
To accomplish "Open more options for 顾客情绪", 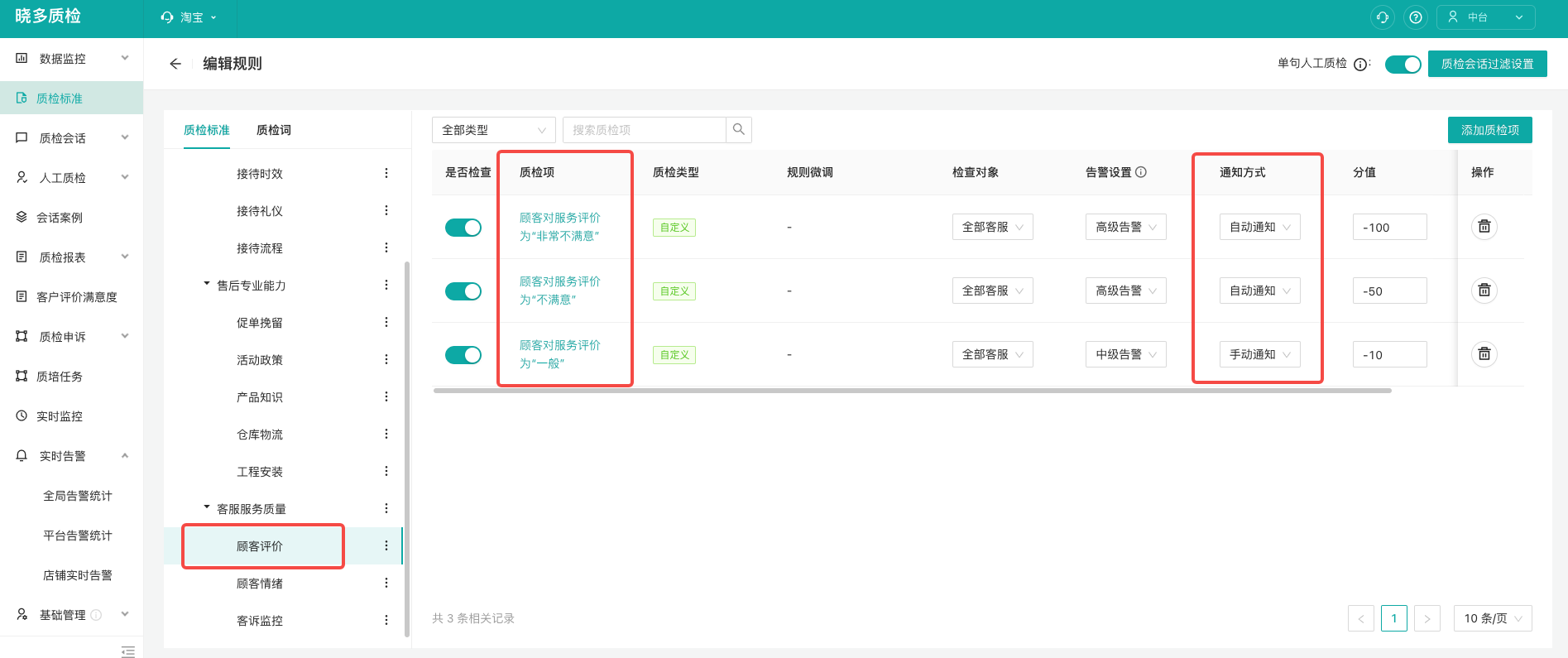I will click(x=386, y=584).
